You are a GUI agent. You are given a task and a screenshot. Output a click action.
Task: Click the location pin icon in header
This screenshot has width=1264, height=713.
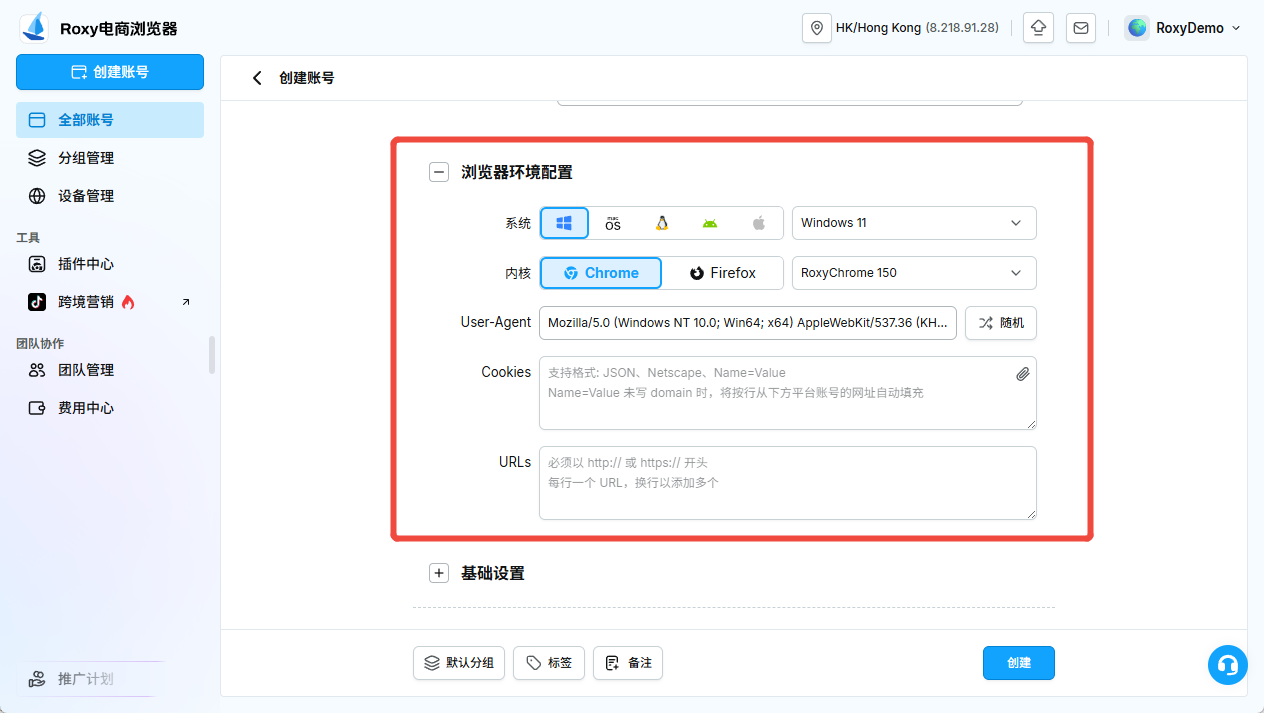point(817,28)
